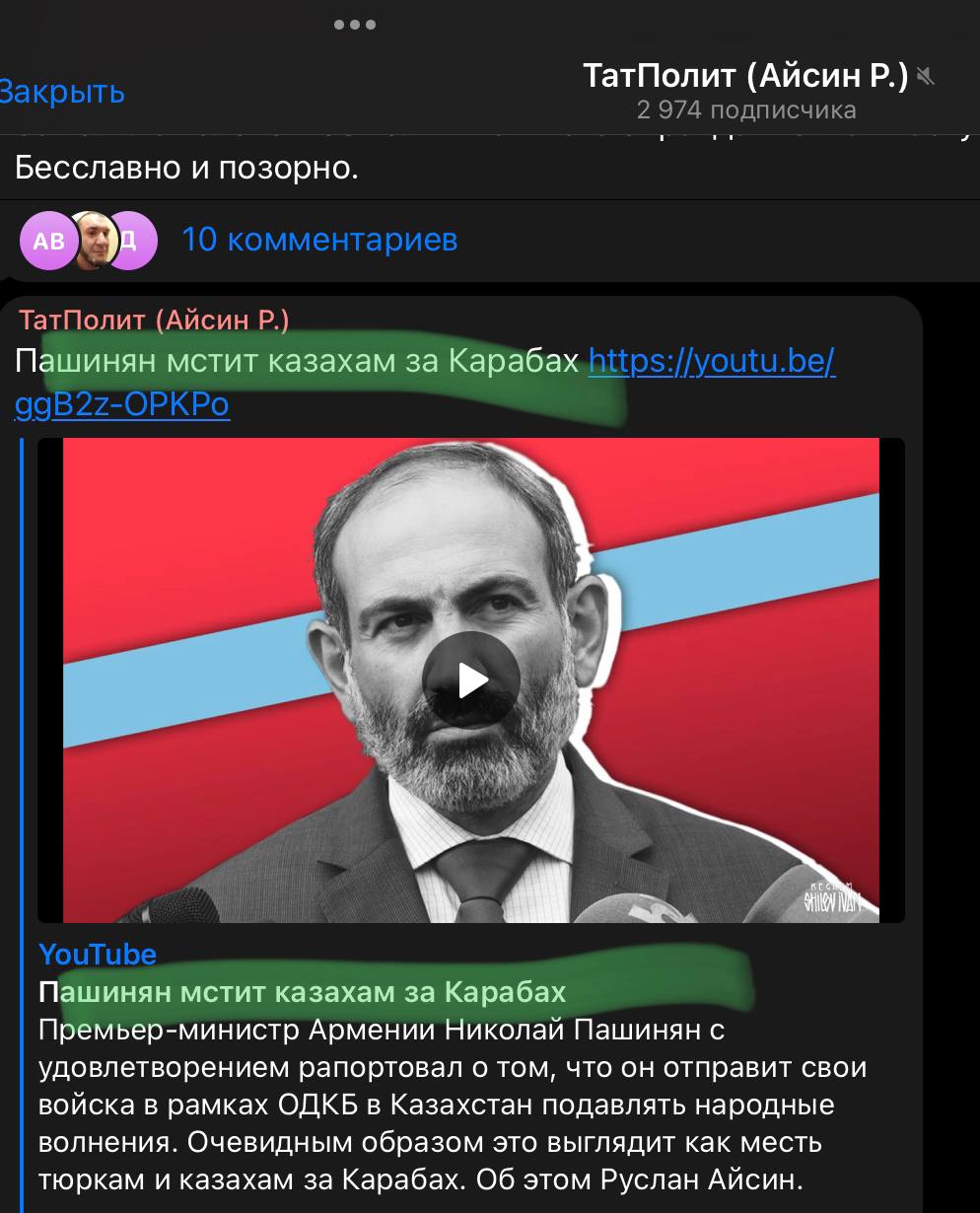Viewport: 980px width, 1213px height.
Task: Tap the message caption Пашинян мстит казахам за Карабах
Action: [298, 362]
